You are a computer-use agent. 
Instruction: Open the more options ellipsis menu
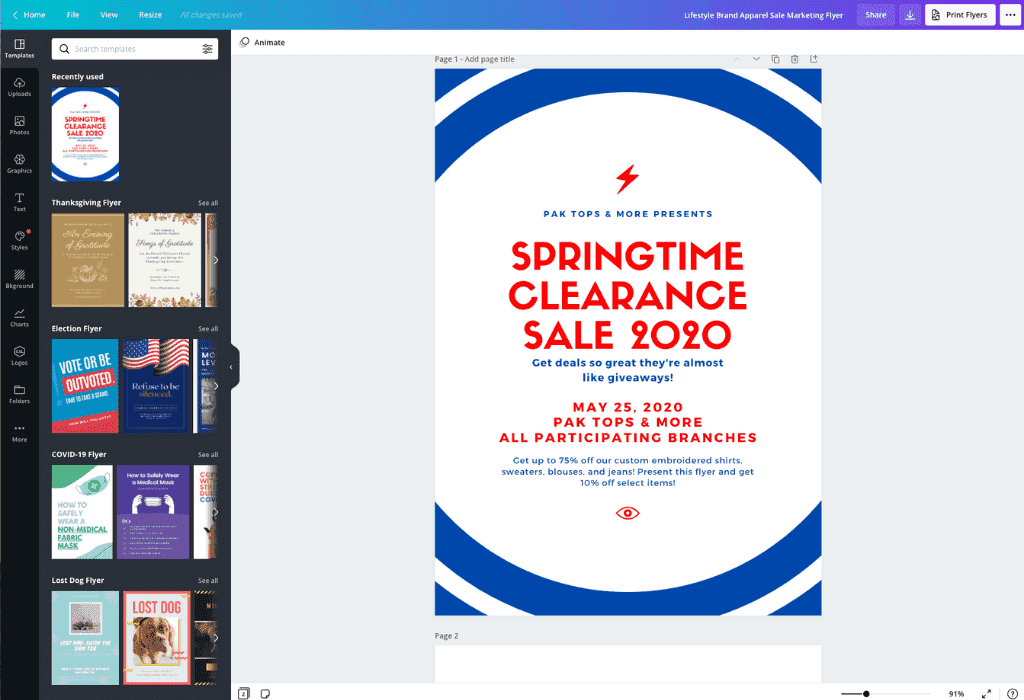(1010, 15)
